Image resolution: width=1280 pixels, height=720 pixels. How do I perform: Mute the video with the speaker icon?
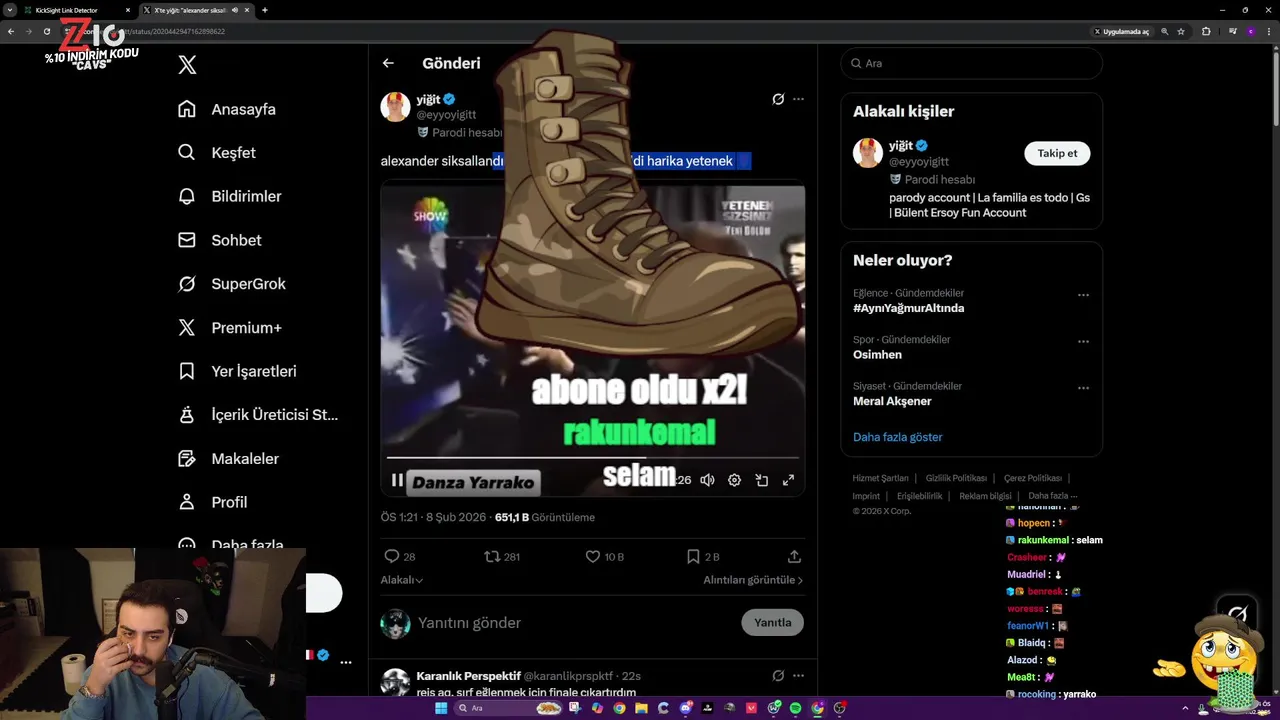coord(707,480)
